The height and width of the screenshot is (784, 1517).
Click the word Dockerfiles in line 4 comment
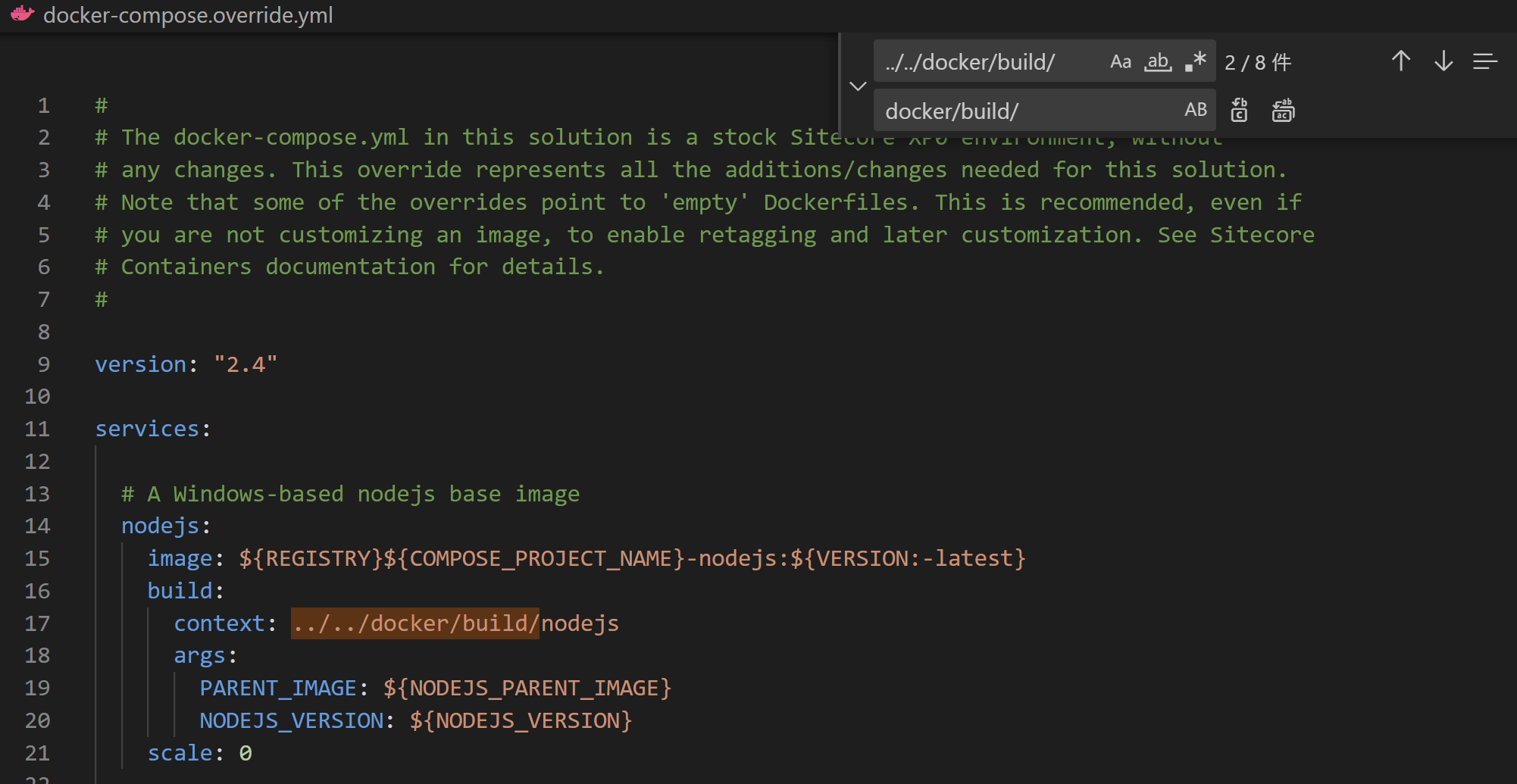[835, 202]
